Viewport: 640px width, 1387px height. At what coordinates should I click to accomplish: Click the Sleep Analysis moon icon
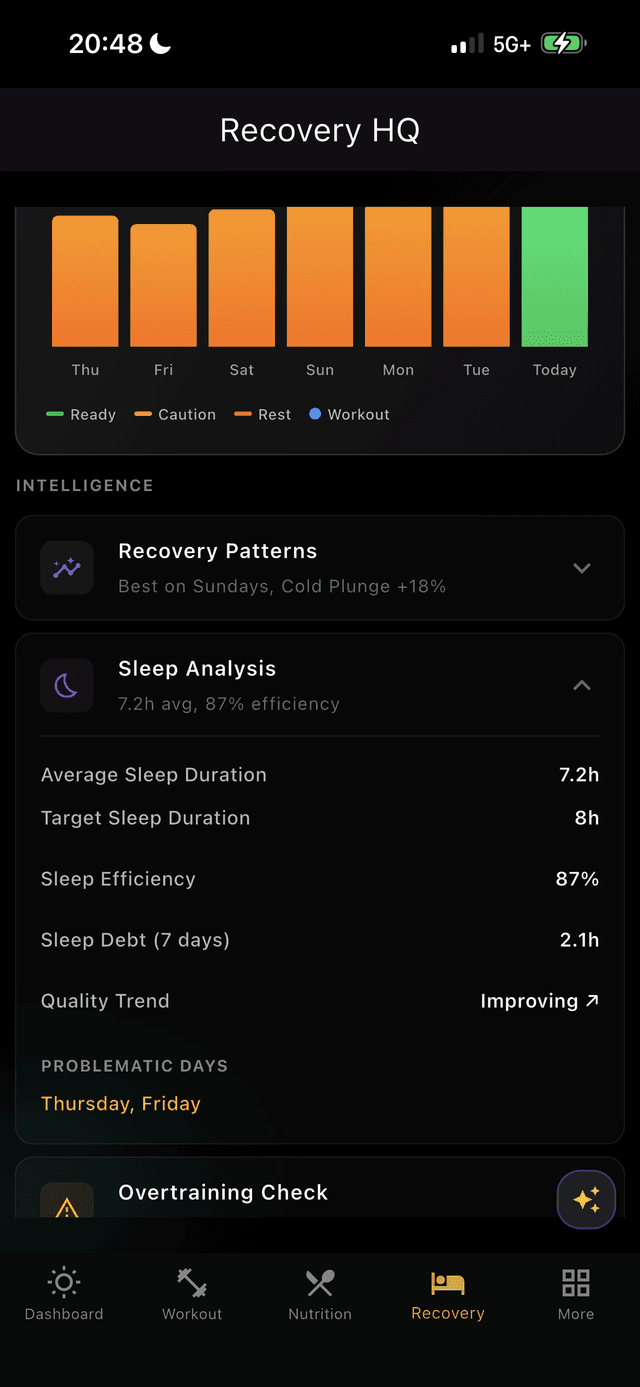[66, 685]
